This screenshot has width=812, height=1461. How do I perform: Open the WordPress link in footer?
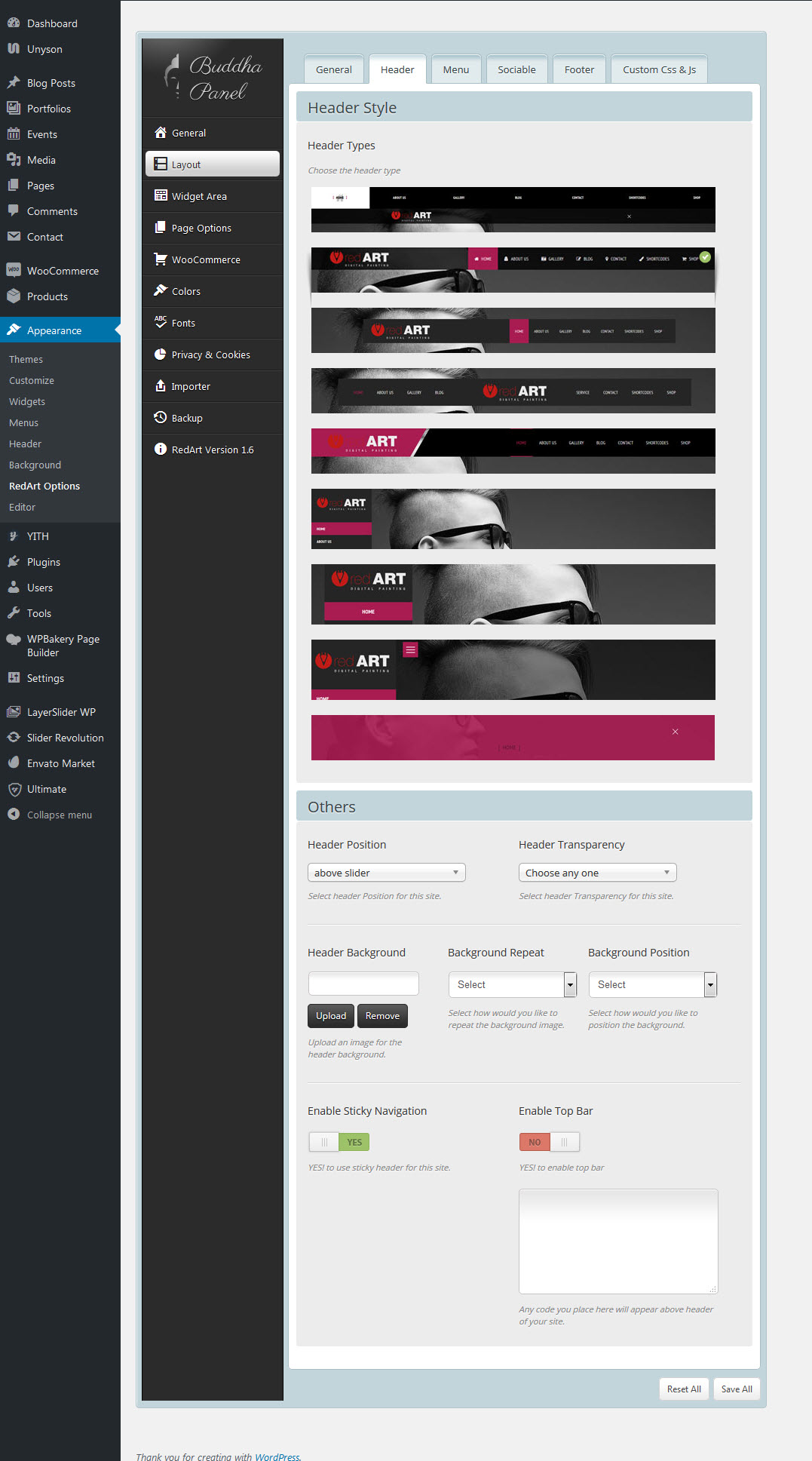coord(277,1456)
